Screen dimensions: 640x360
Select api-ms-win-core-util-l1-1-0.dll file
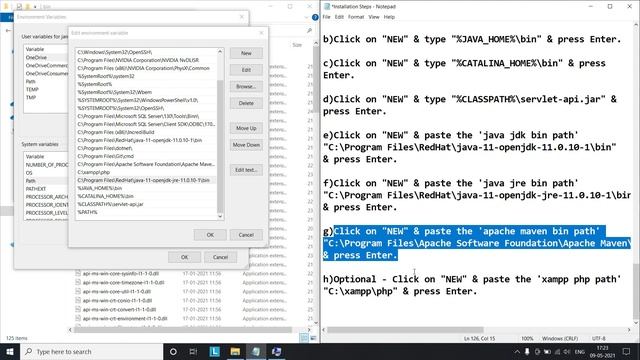[x=118, y=291]
